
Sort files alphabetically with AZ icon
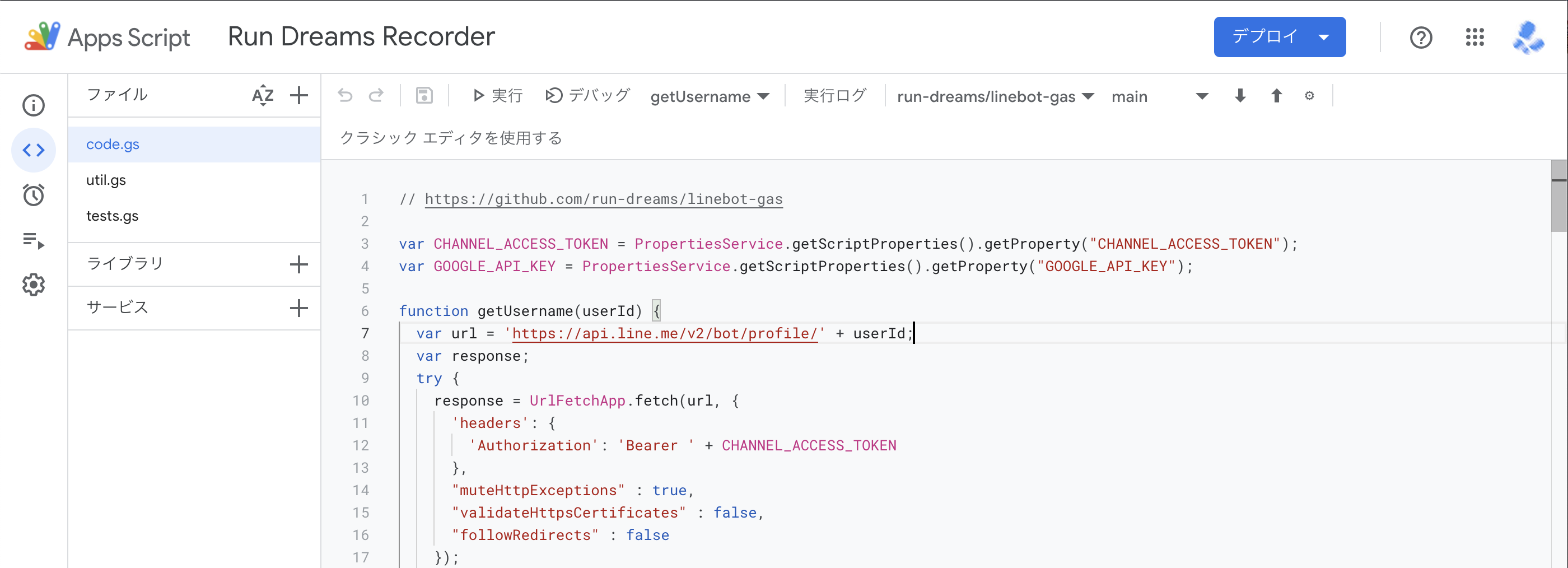tap(263, 95)
